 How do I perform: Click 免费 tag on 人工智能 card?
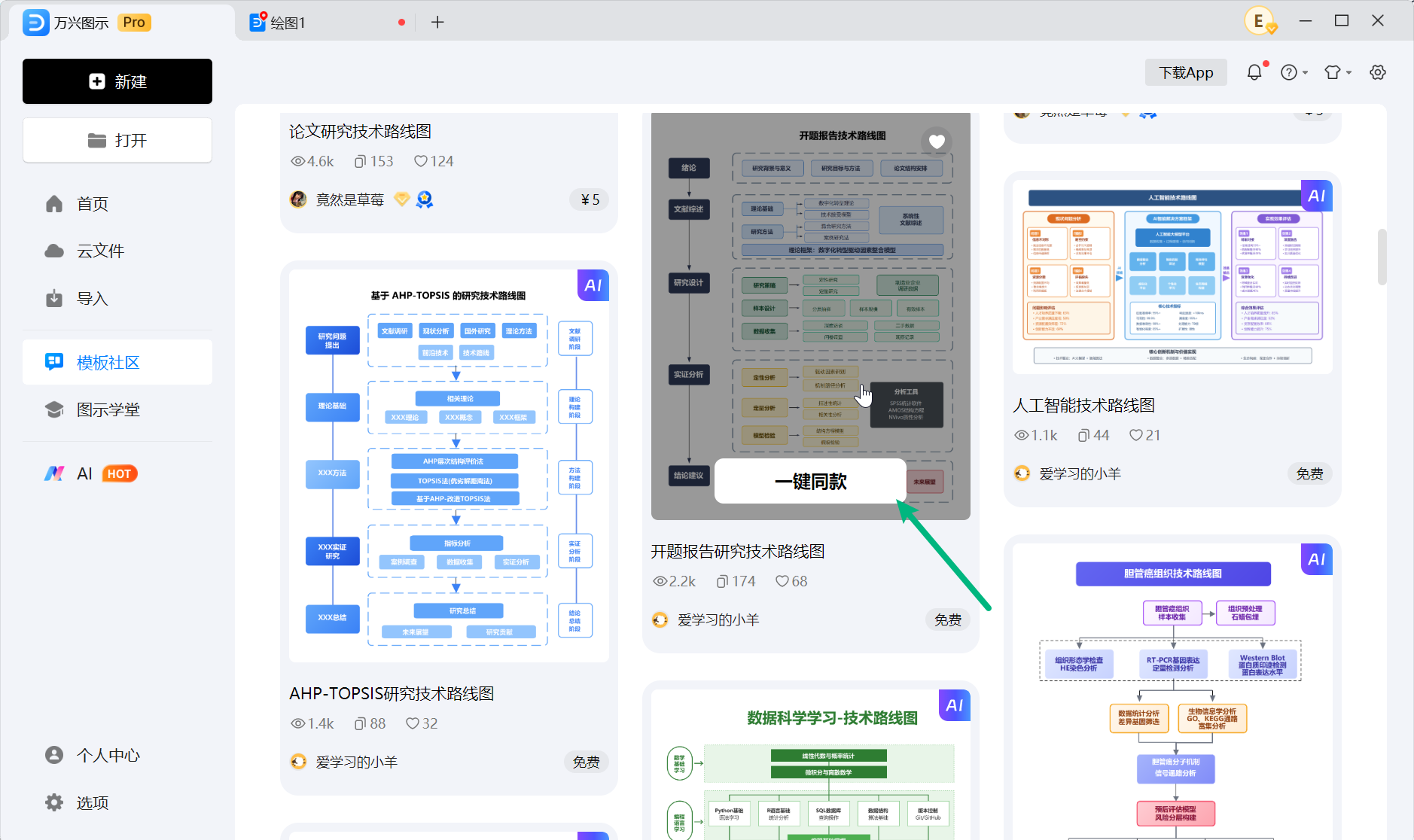click(1310, 473)
